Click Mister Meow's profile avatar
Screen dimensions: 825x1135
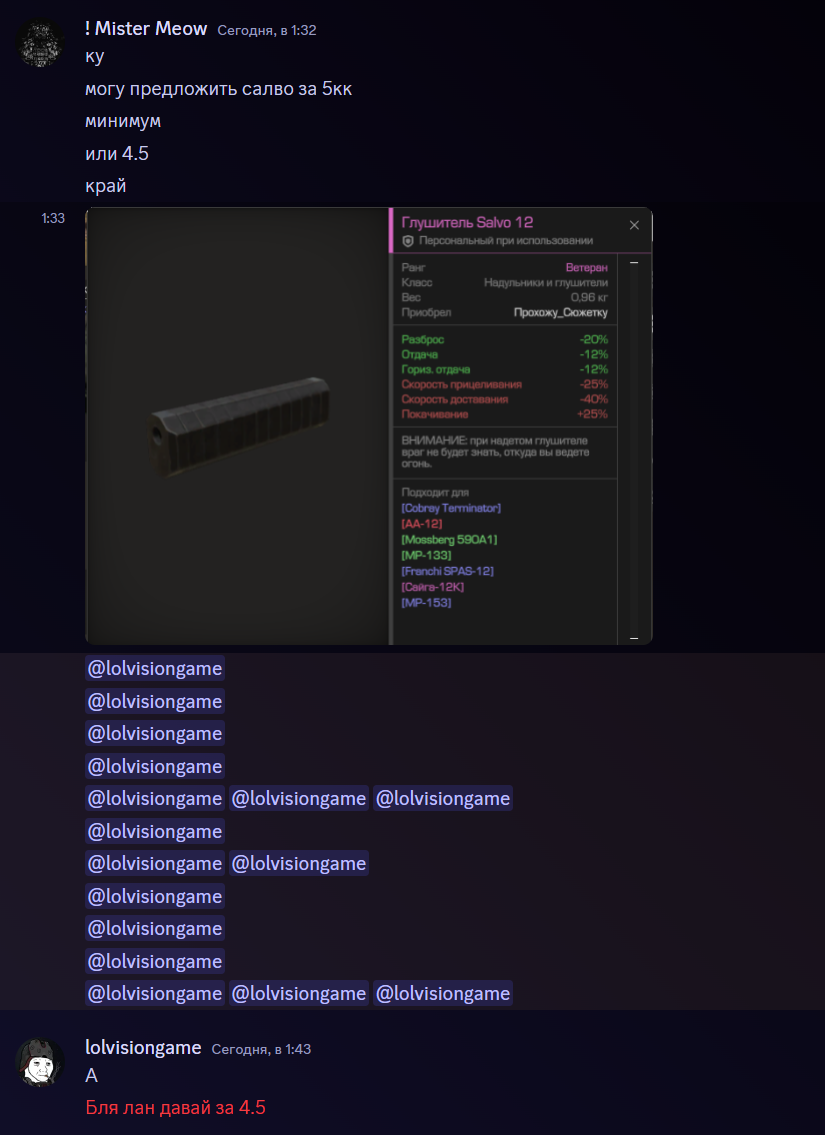(x=40, y=43)
